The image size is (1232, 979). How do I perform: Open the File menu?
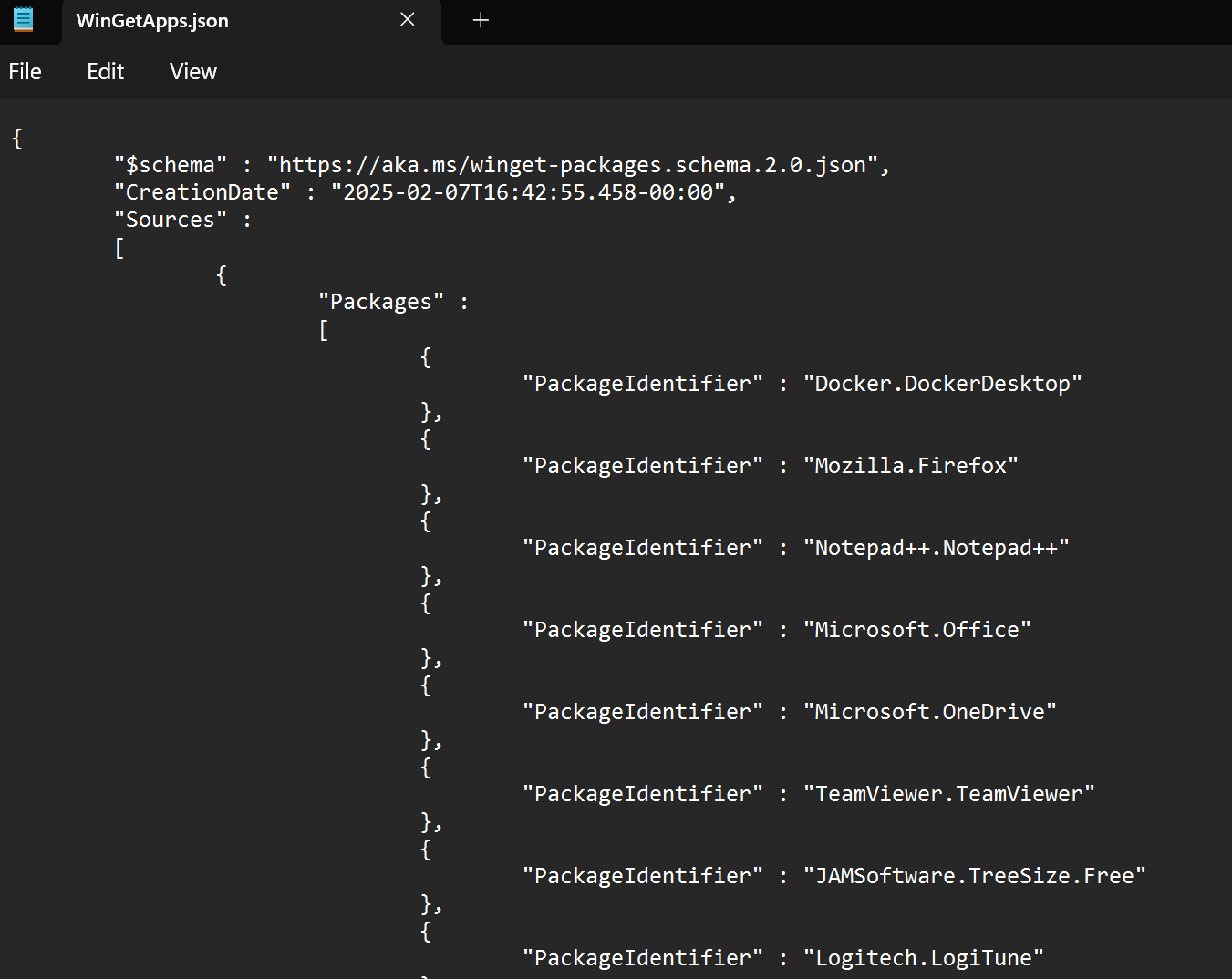(26, 71)
